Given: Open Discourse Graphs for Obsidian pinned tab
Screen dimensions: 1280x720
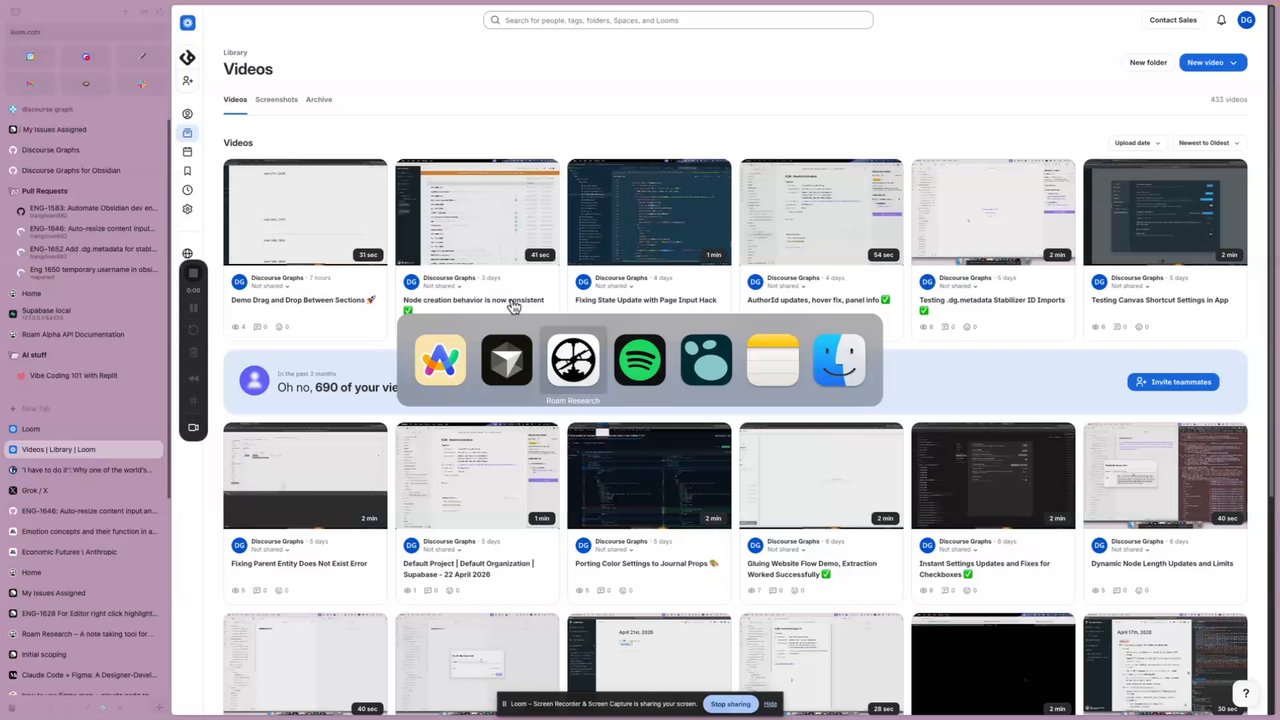Looking at the screenshot, I should pos(84,170).
